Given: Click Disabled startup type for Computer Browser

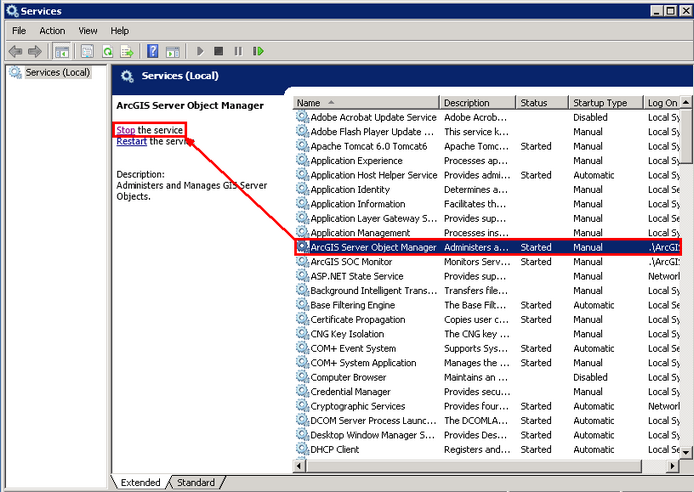Looking at the screenshot, I should [x=590, y=377].
